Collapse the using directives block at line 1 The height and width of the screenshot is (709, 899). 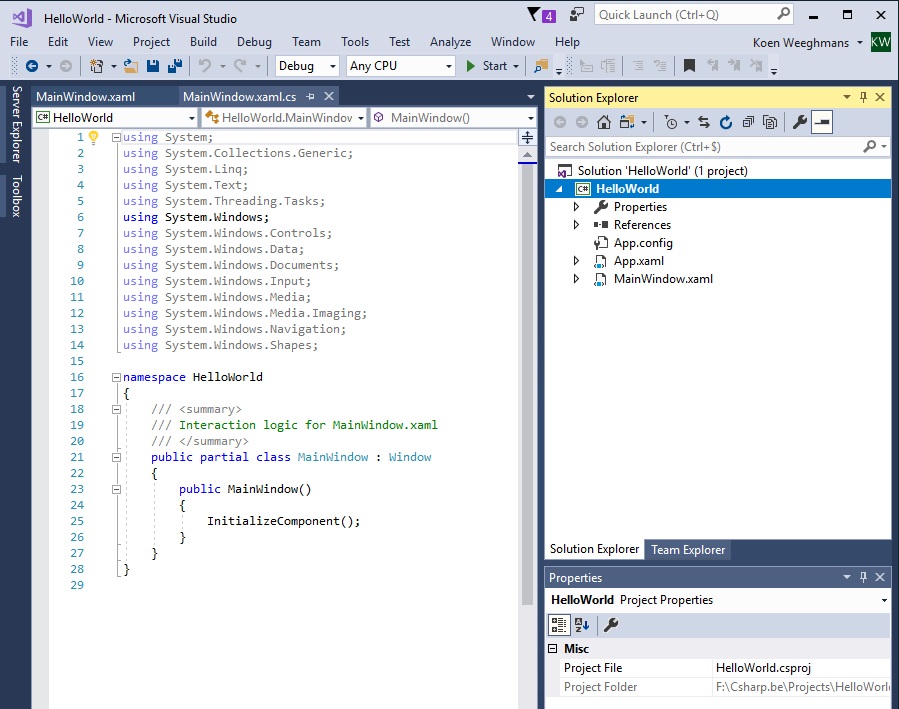click(x=116, y=138)
